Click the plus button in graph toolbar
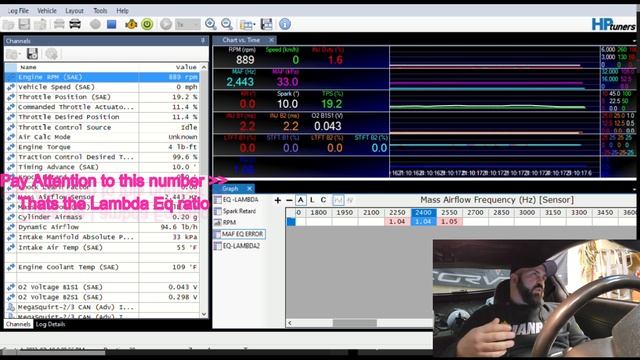The image size is (640, 360). [x=278, y=200]
